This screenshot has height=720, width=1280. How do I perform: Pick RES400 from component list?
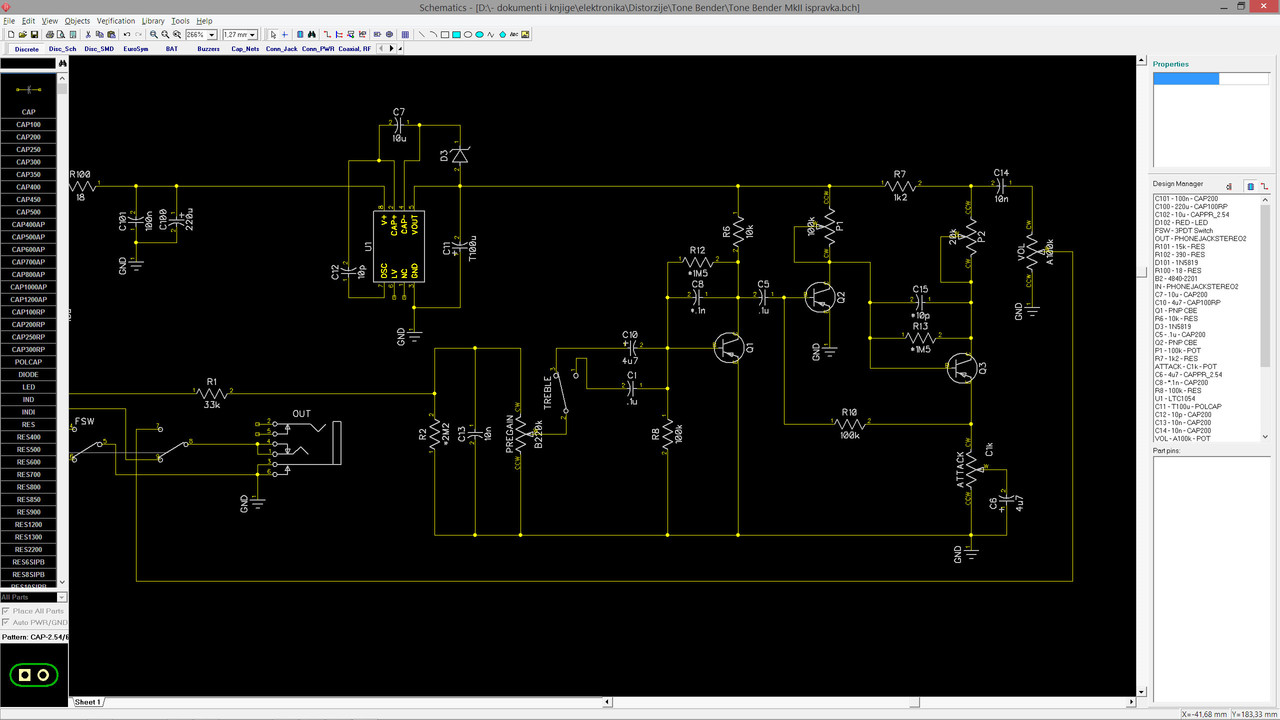[28, 437]
